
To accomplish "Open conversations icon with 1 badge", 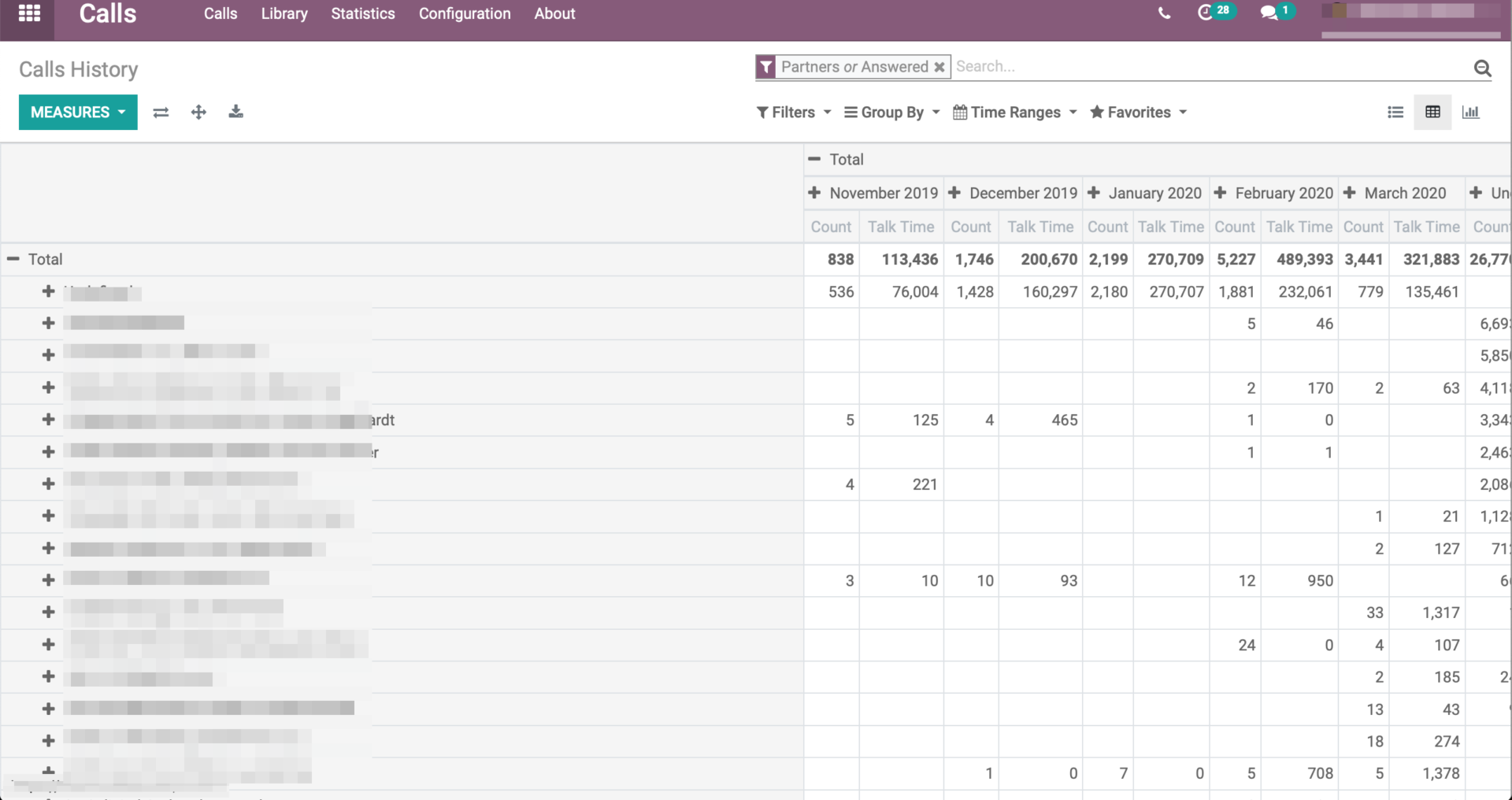I will [x=1277, y=12].
